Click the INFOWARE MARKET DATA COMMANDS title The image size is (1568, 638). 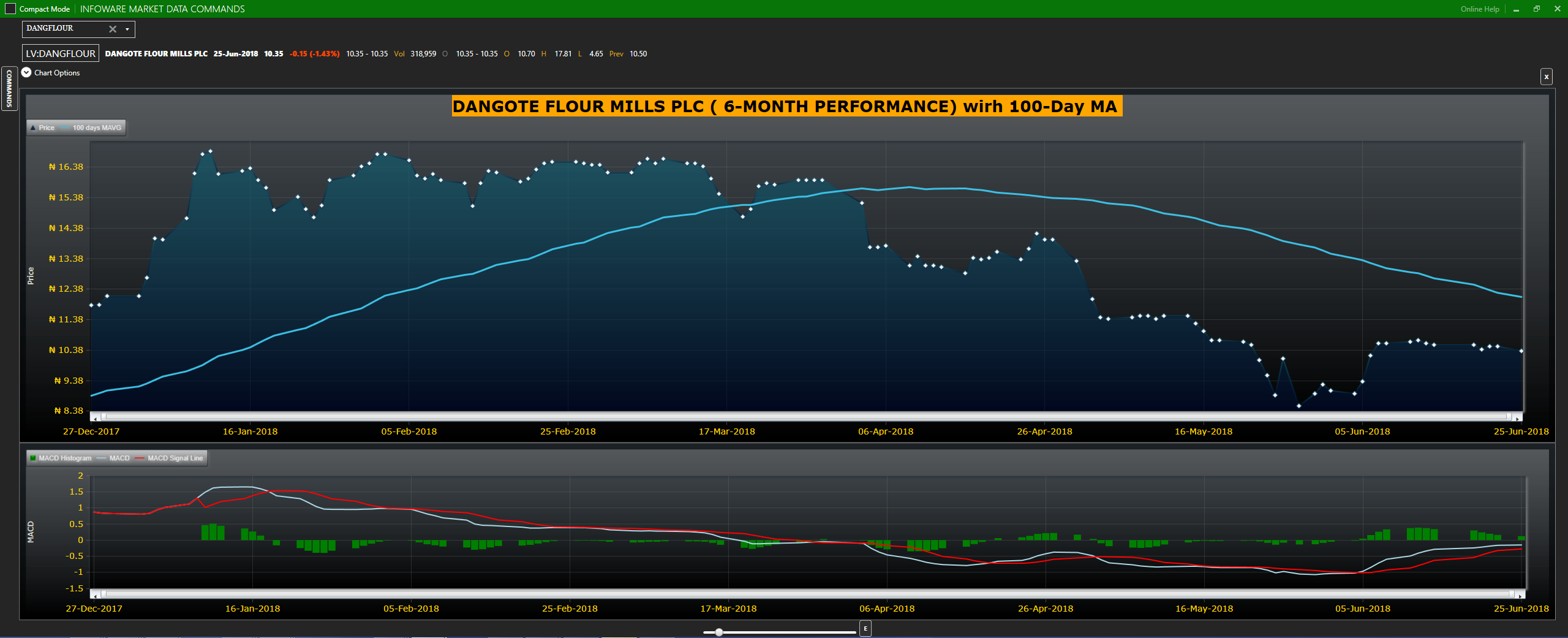click(162, 9)
